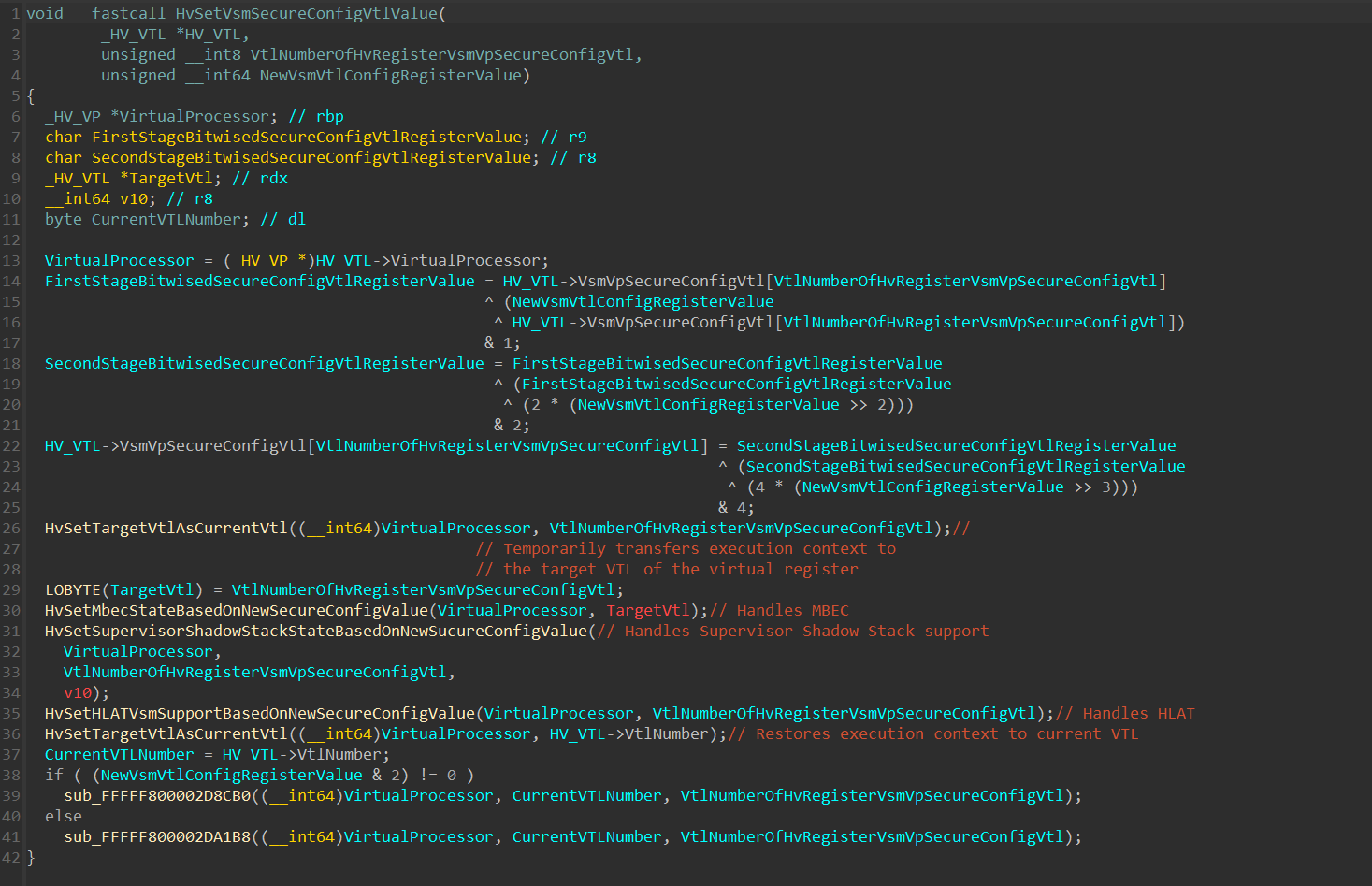Click NewVsmVtlConfigRegisterValue parameter on line 4
Screen dimensions: 1372x886
[x=390, y=75]
